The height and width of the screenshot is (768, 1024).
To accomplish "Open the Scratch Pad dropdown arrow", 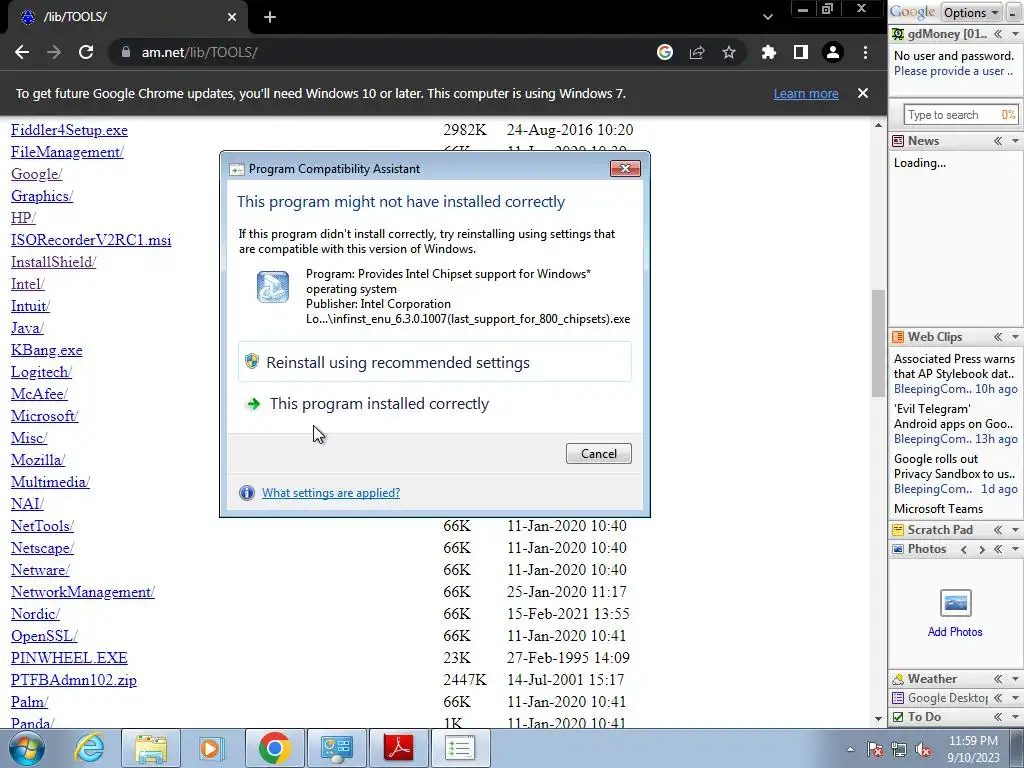I will pos(1016,530).
